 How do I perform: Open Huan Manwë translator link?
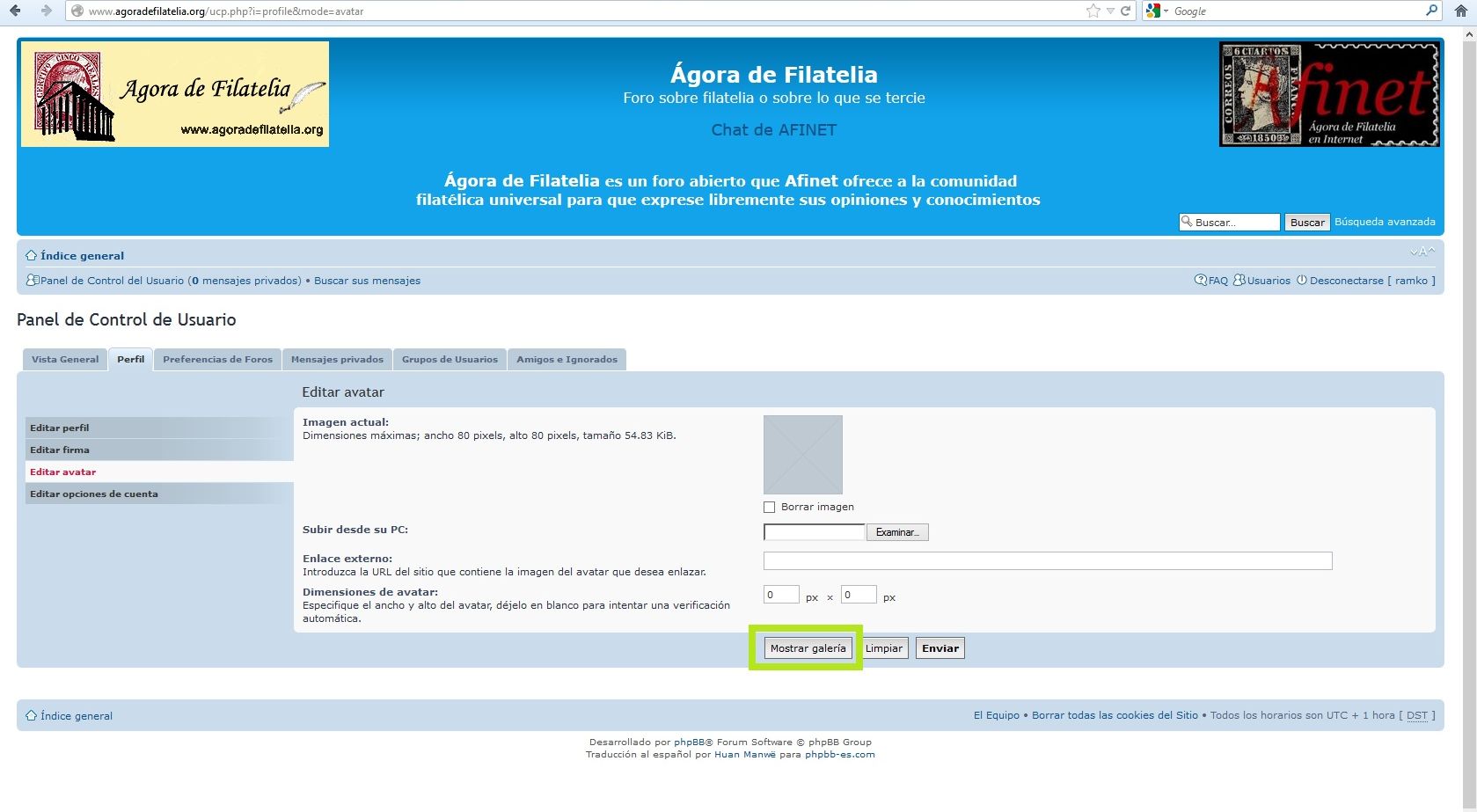(x=745, y=754)
